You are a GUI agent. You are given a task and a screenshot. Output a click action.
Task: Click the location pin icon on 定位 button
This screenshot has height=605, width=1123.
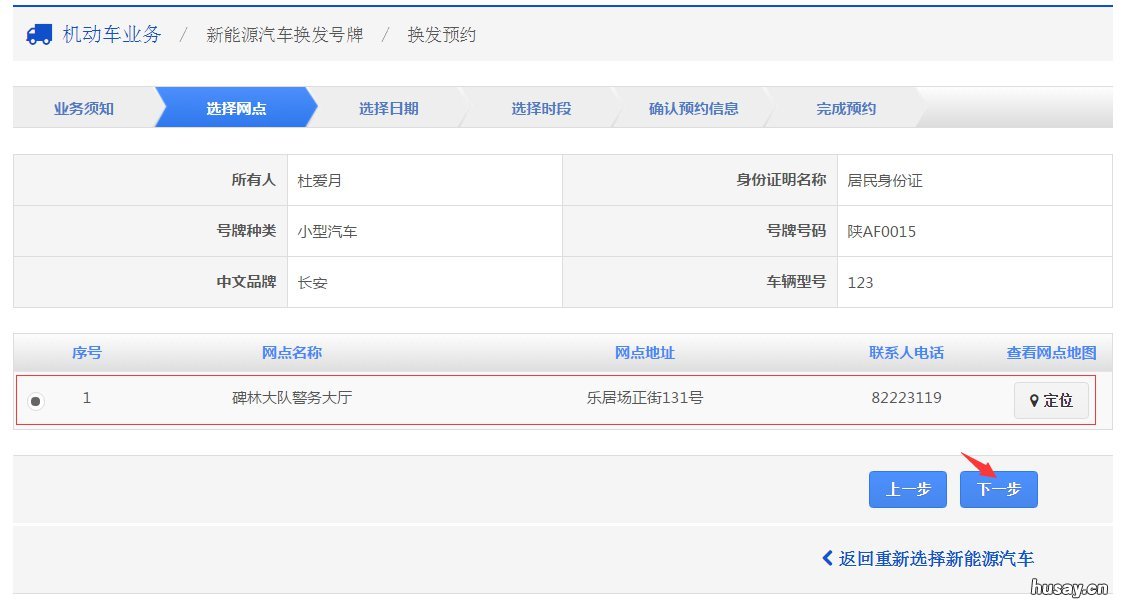tap(1036, 401)
